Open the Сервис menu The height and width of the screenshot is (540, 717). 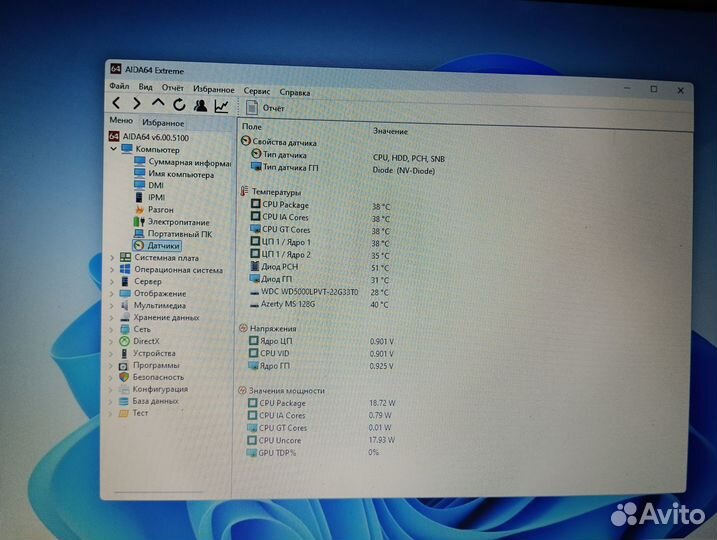pyautogui.click(x=257, y=91)
